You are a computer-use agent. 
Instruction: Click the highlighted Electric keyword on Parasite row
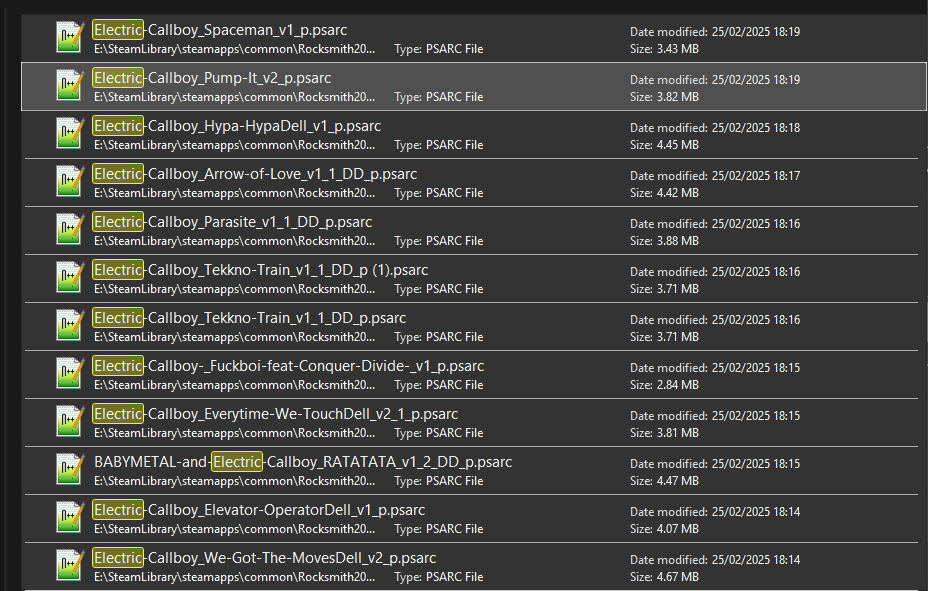tap(117, 221)
